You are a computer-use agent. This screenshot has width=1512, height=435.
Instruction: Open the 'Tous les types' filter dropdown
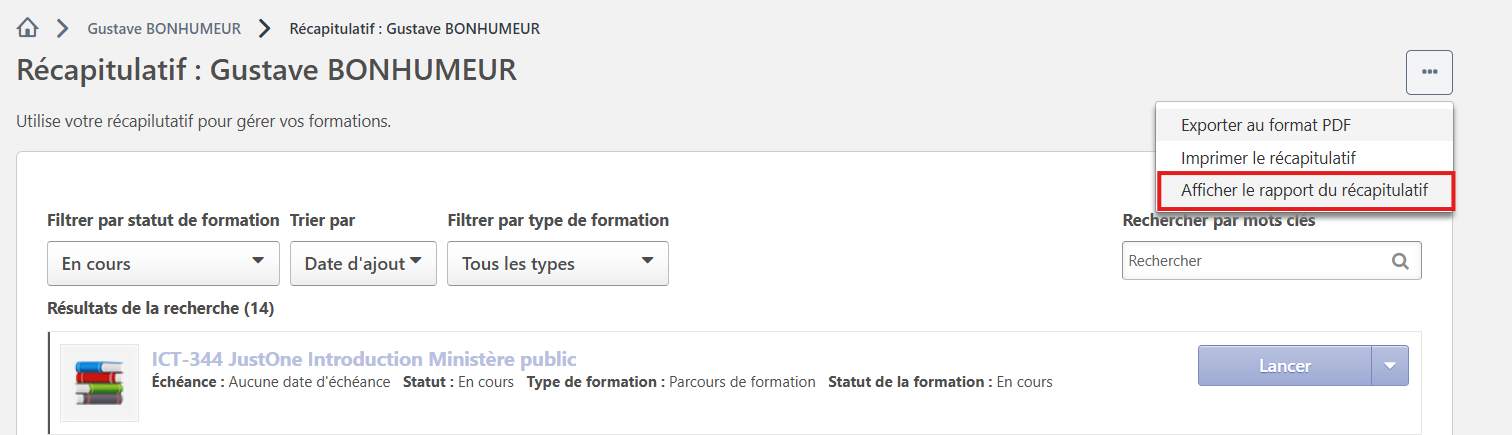click(x=557, y=264)
